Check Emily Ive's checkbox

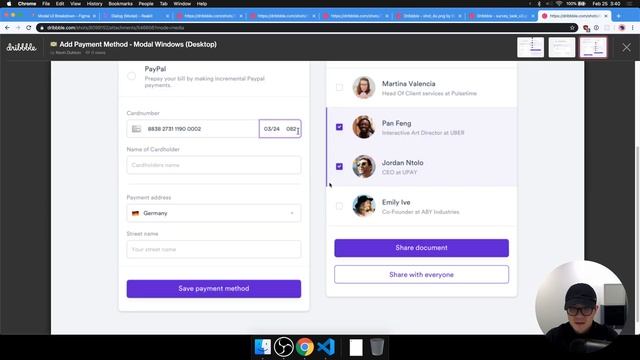point(339,206)
